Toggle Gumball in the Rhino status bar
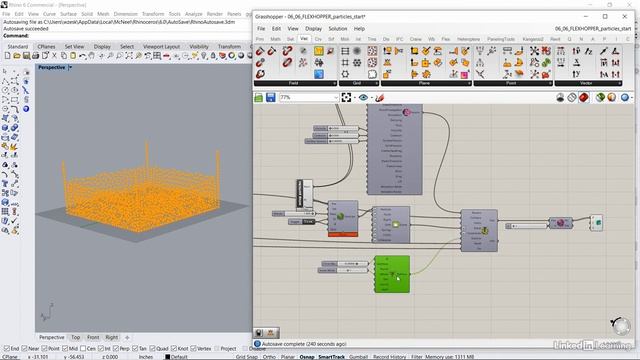640x360 pixels. (358, 357)
